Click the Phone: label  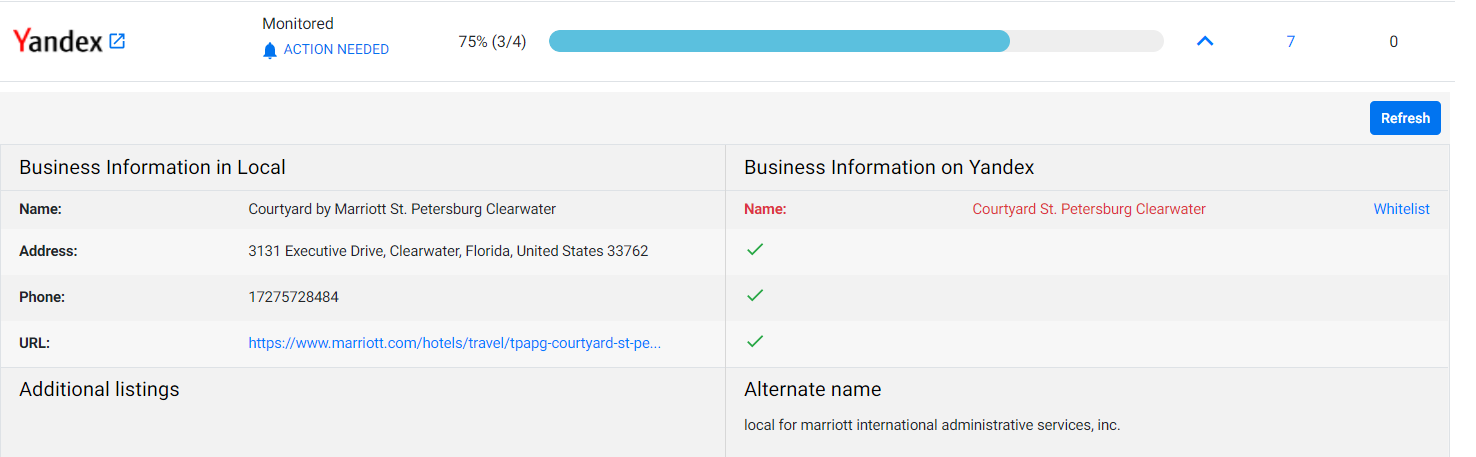pos(42,297)
